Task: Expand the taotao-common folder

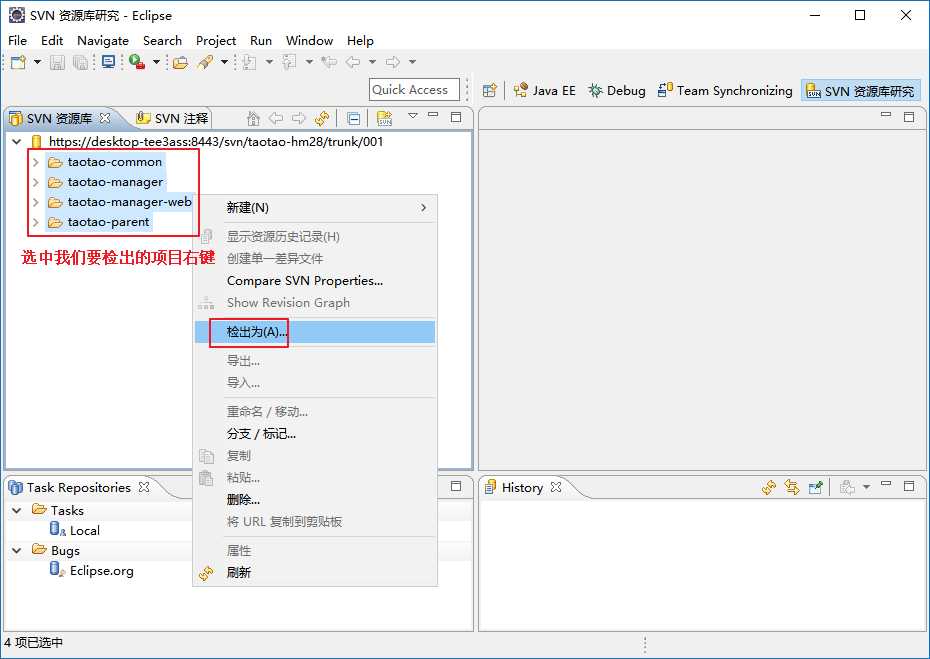Action: tap(36, 162)
